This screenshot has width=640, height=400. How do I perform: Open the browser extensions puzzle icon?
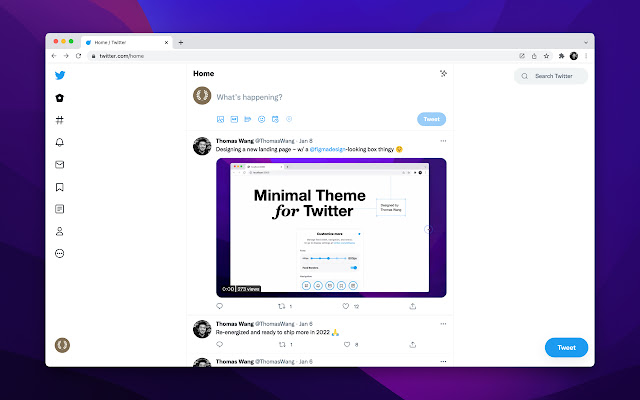561,56
